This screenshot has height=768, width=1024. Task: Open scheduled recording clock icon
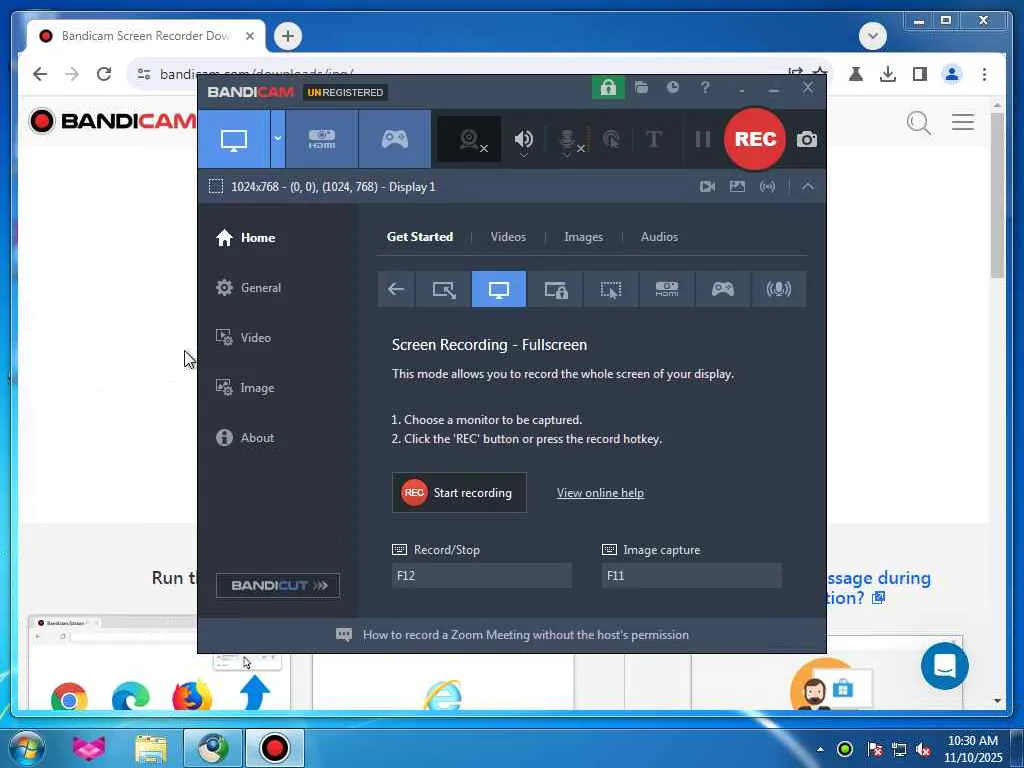pos(673,88)
